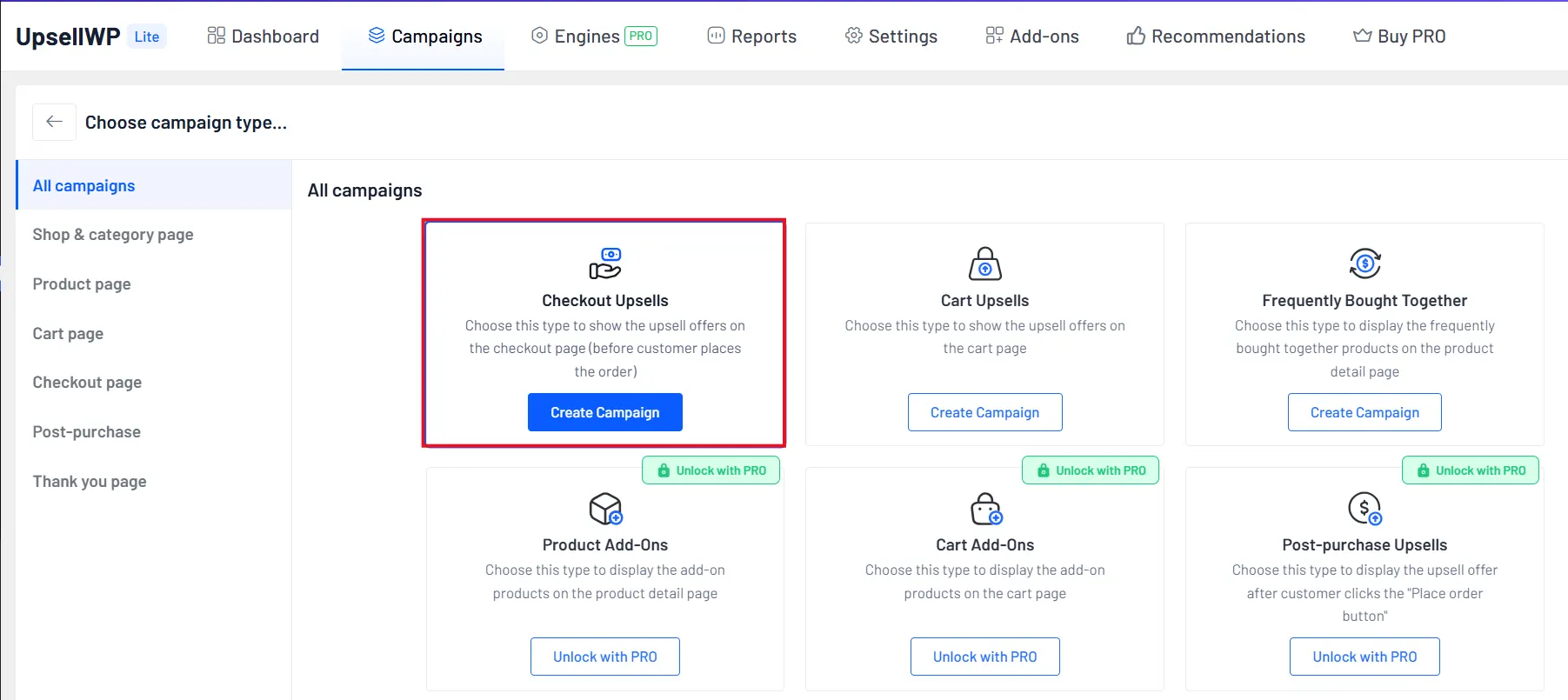Click Unlock with PRO badge above Cart Add-Ons
The width and height of the screenshot is (1568, 700).
coord(1091,470)
